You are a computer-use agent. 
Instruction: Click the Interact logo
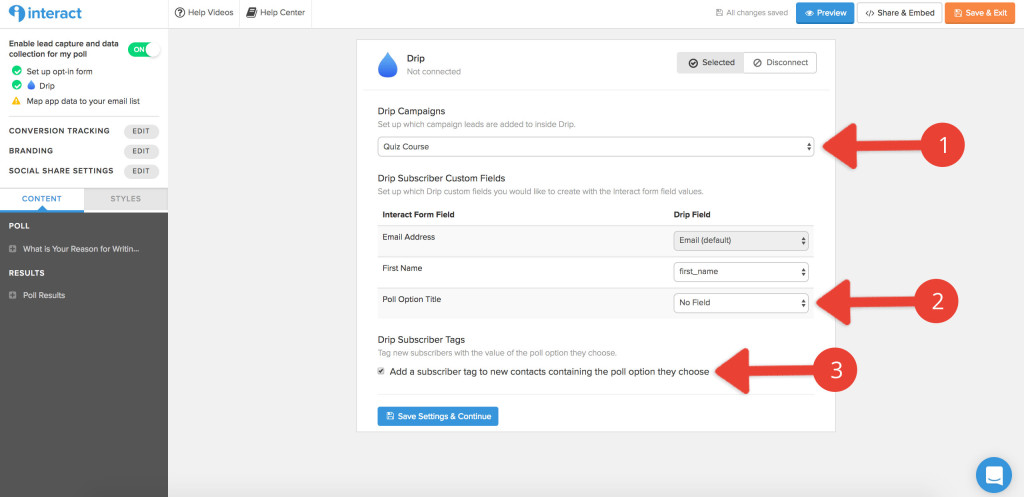[44, 13]
